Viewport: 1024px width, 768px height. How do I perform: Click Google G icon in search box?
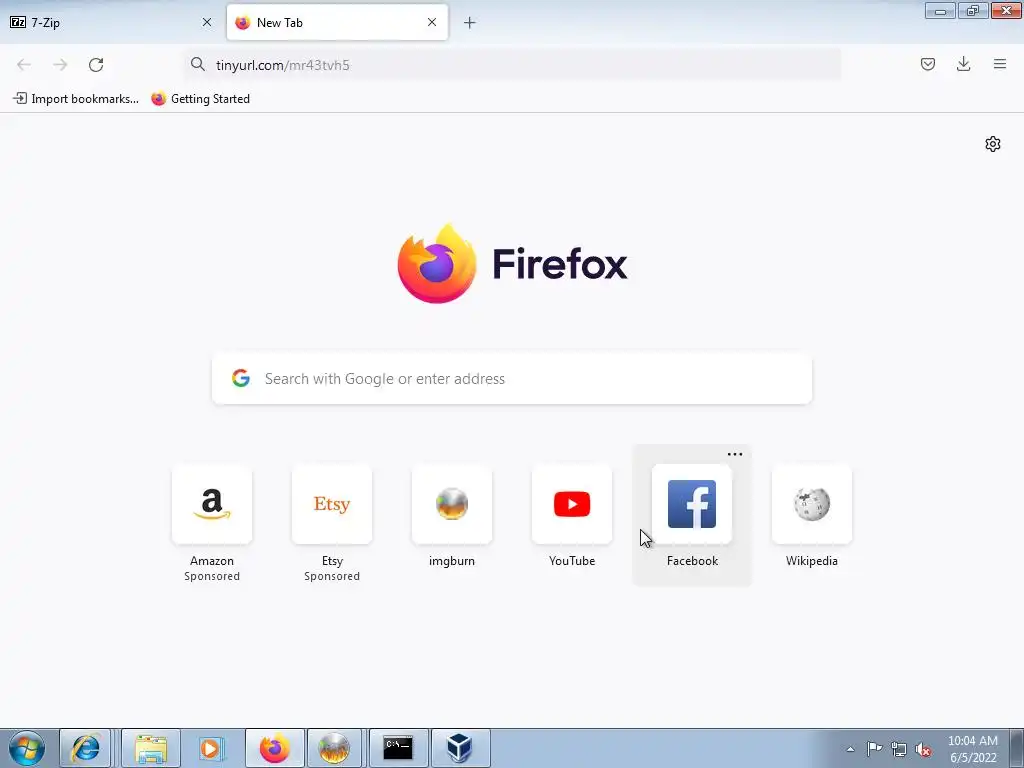241,378
